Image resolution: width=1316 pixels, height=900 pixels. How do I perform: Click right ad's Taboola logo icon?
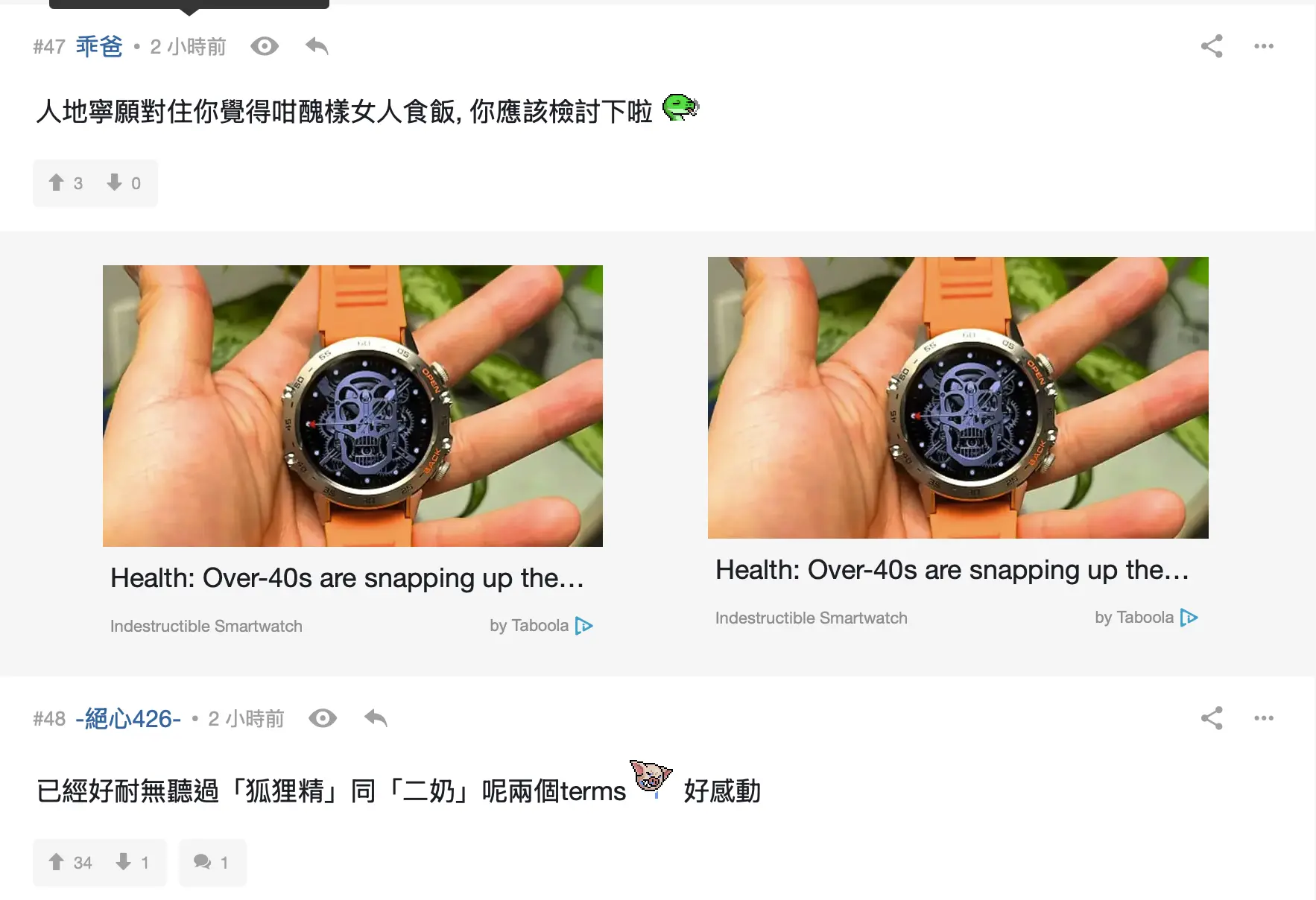[1189, 618]
